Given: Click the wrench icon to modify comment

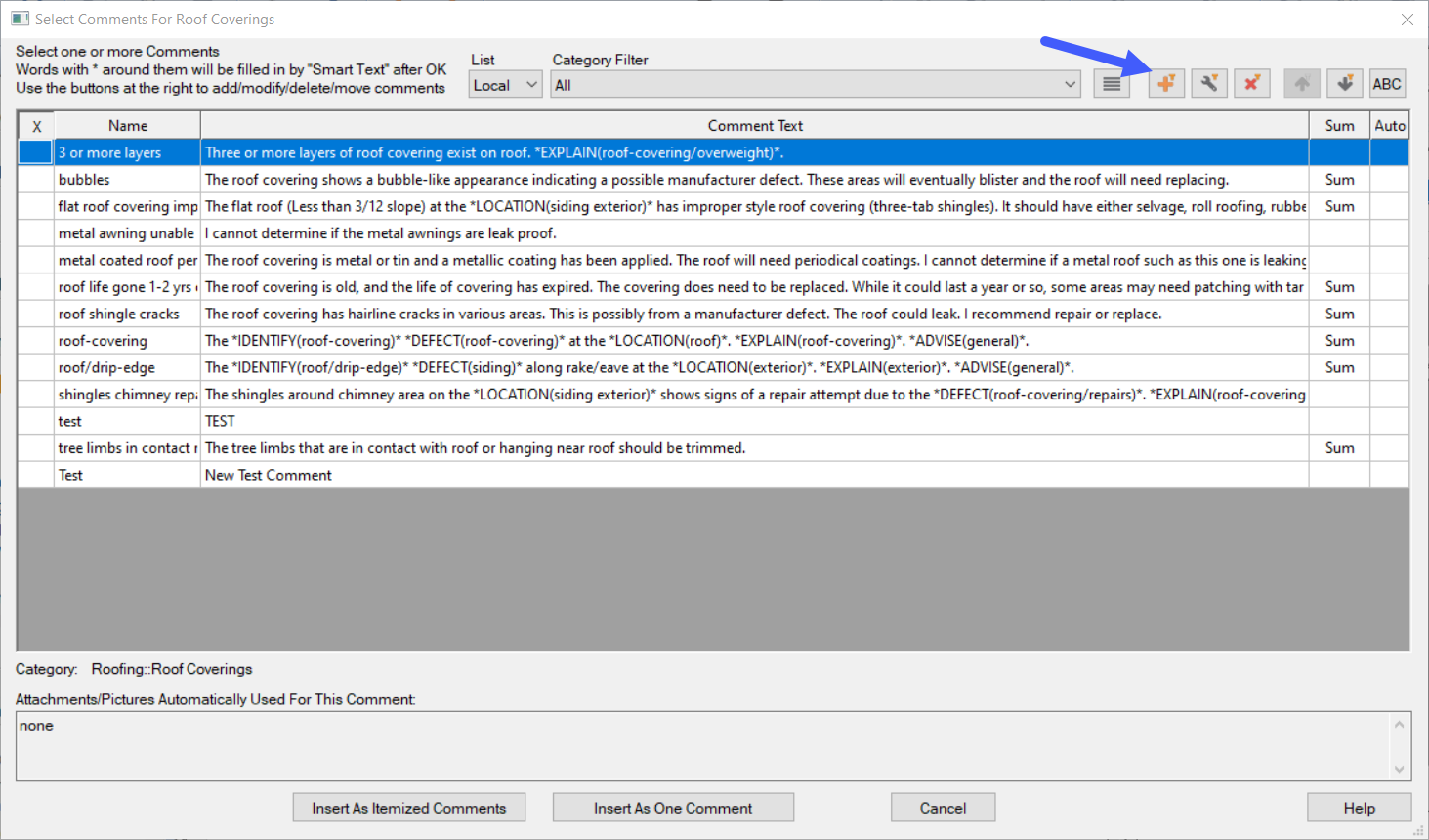Looking at the screenshot, I should 1208,84.
